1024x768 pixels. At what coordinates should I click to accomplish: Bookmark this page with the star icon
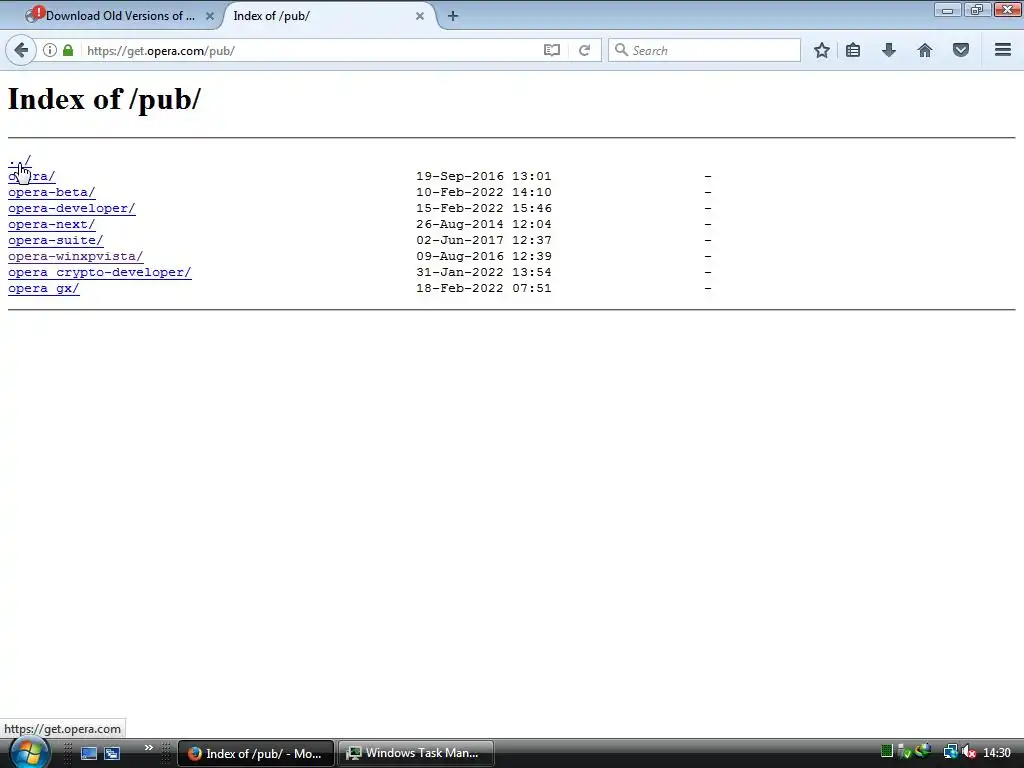click(822, 50)
